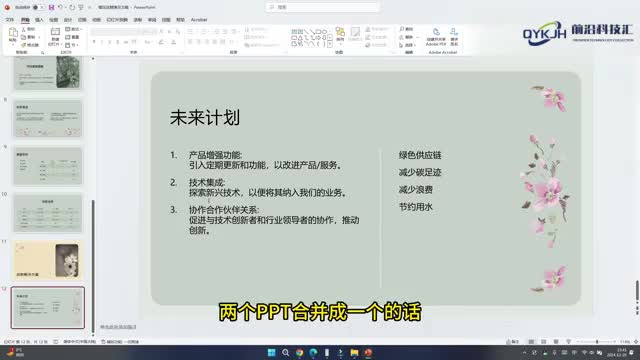Select the slide 8 thumbnail

(x=48, y=119)
